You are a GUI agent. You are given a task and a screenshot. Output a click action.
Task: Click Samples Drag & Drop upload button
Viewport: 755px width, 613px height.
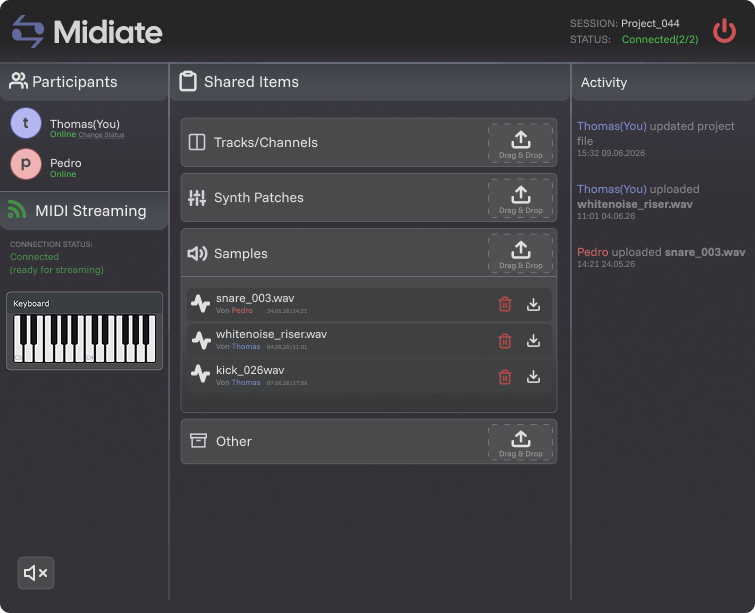point(521,254)
